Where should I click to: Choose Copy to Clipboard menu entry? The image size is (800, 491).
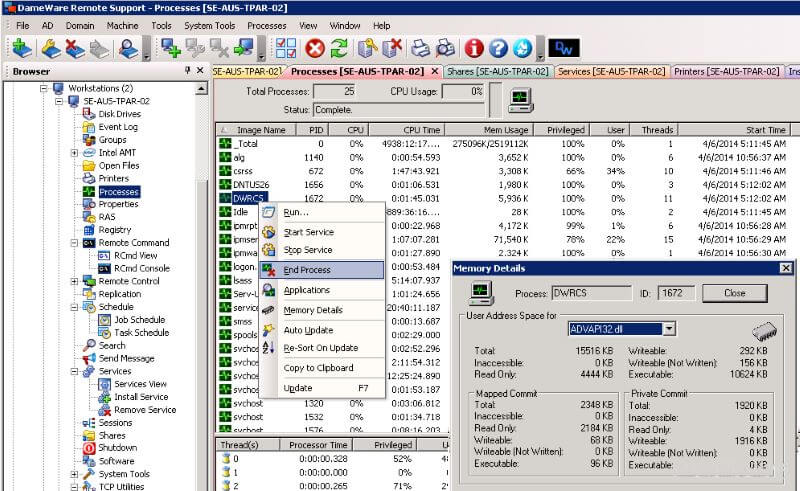(322, 367)
